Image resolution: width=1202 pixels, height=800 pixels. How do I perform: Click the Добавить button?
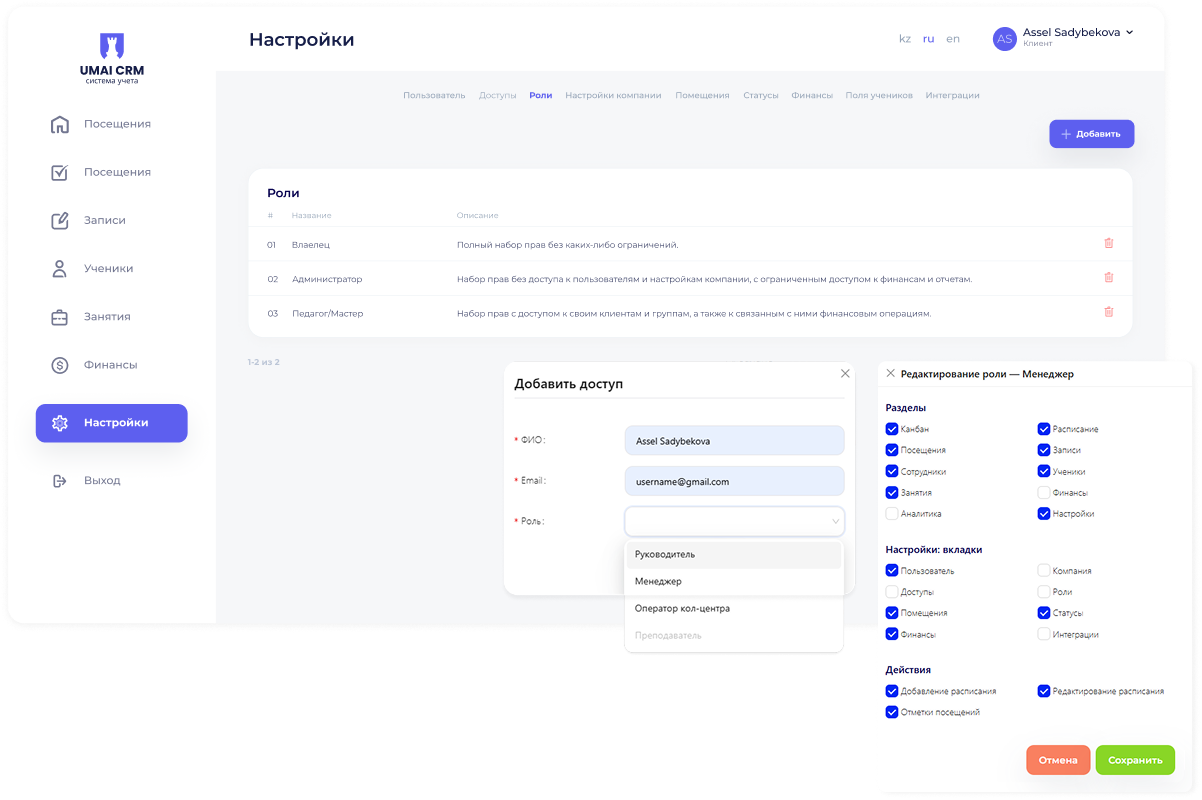click(x=1091, y=134)
